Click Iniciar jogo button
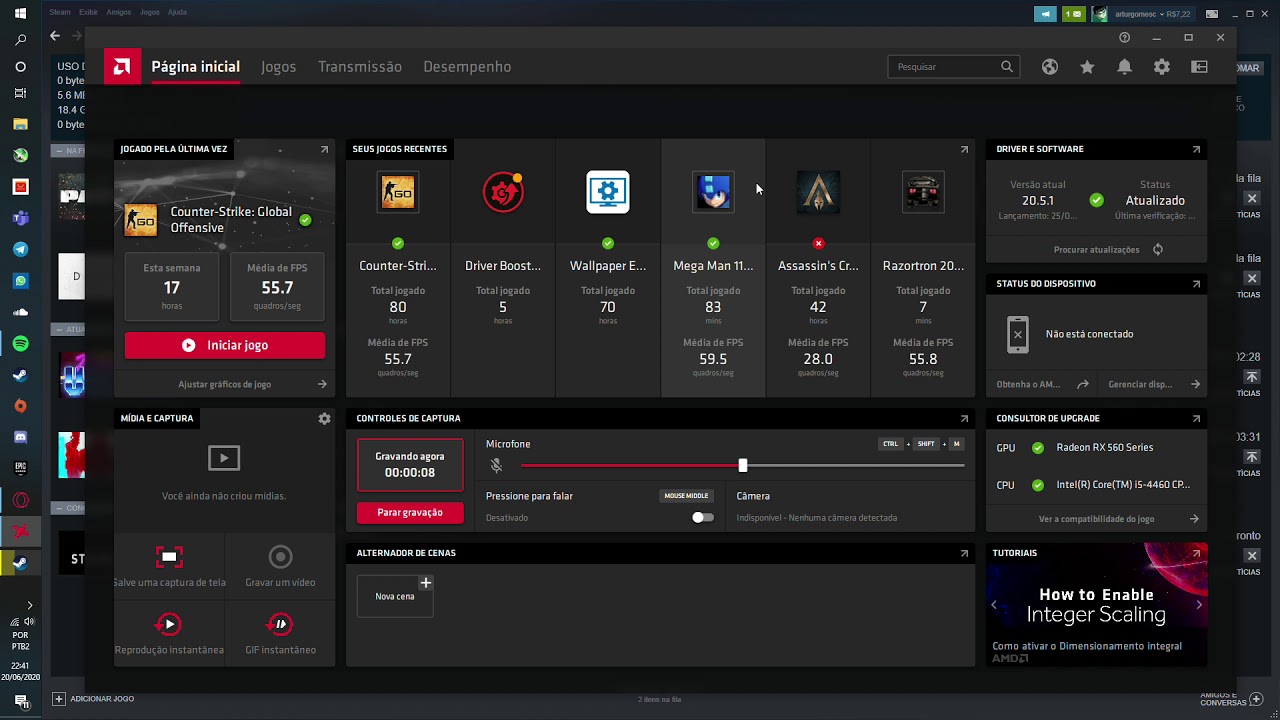 coord(225,345)
